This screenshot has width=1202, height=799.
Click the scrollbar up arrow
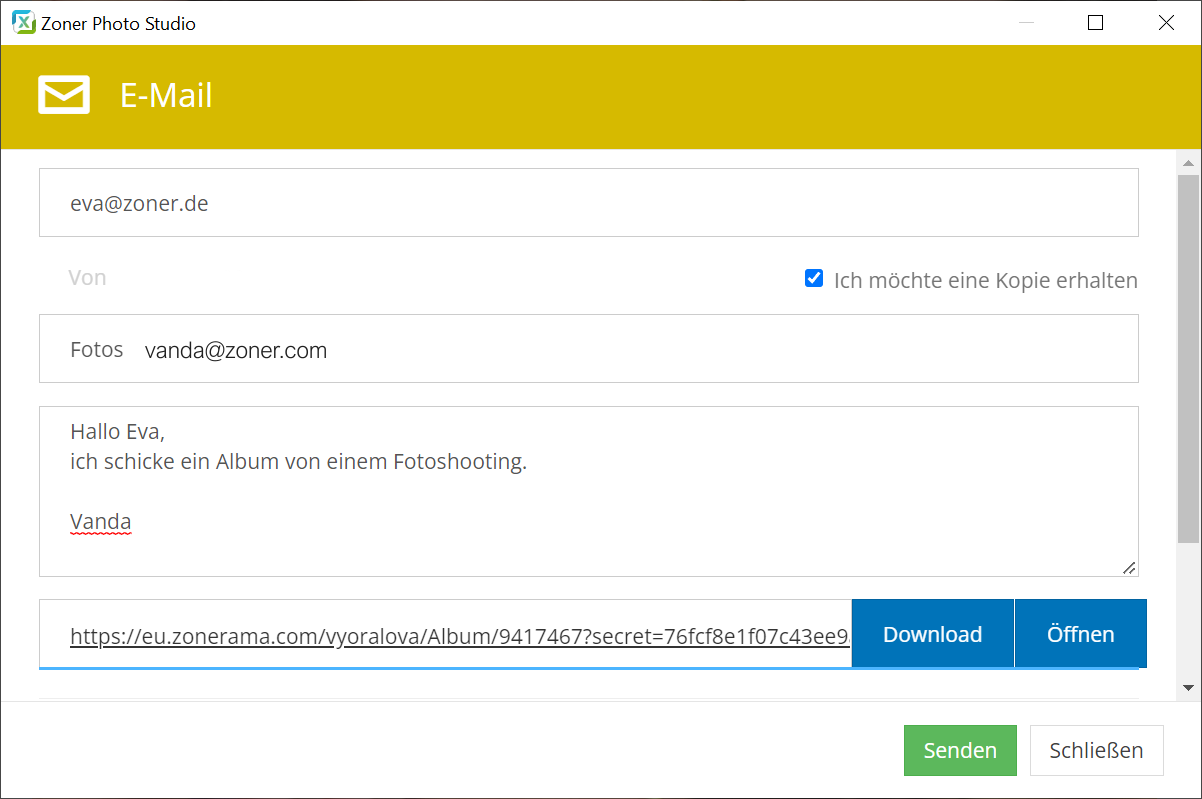tap(1188, 163)
